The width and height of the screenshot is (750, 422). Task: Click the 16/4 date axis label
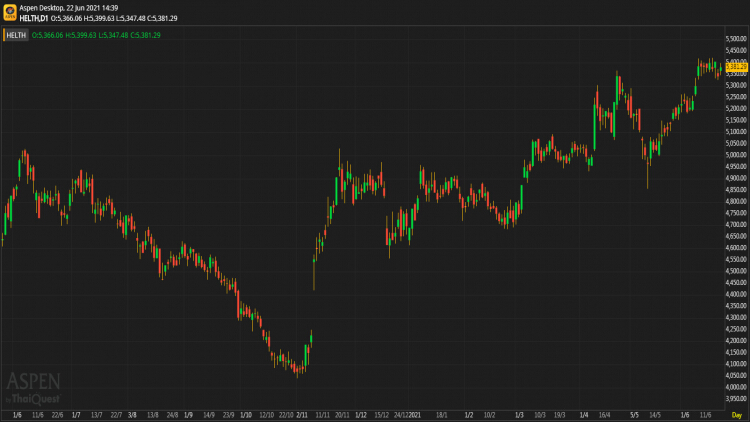pos(604,415)
